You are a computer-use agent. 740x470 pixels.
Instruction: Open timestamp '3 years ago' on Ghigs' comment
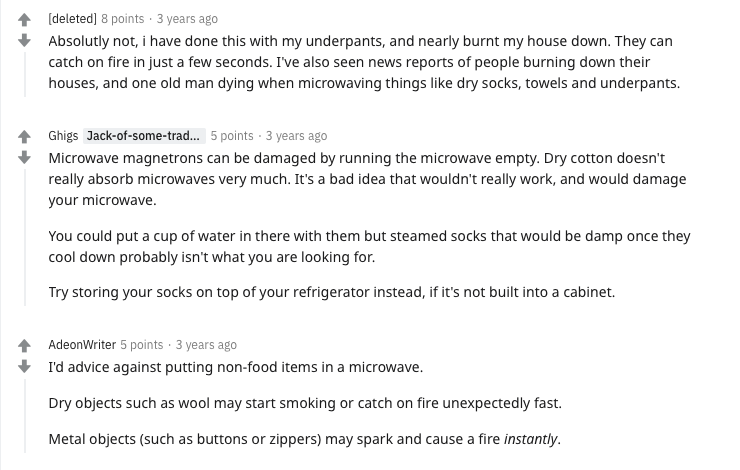[x=296, y=136]
